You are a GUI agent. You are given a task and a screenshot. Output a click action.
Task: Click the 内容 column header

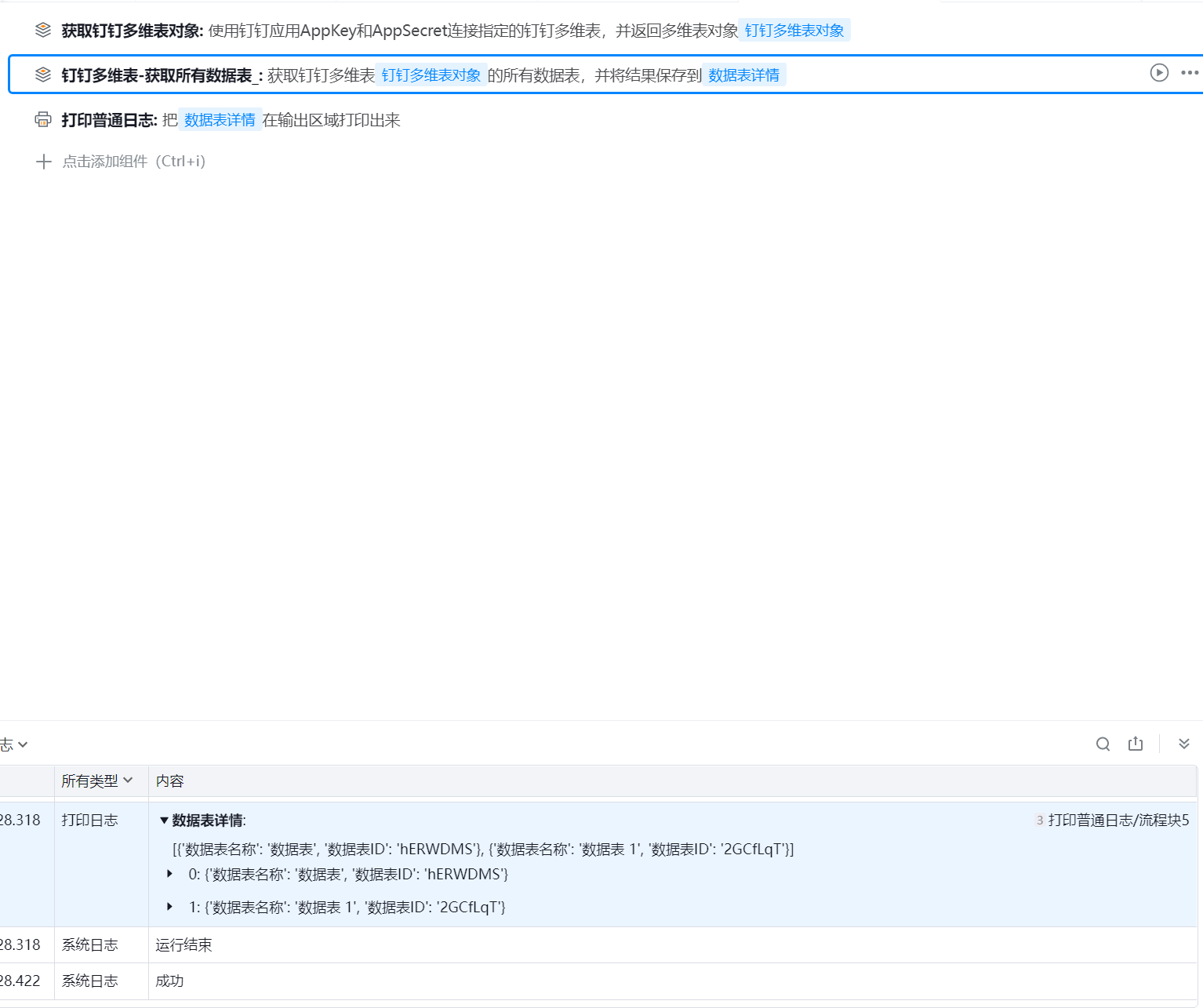[x=169, y=781]
